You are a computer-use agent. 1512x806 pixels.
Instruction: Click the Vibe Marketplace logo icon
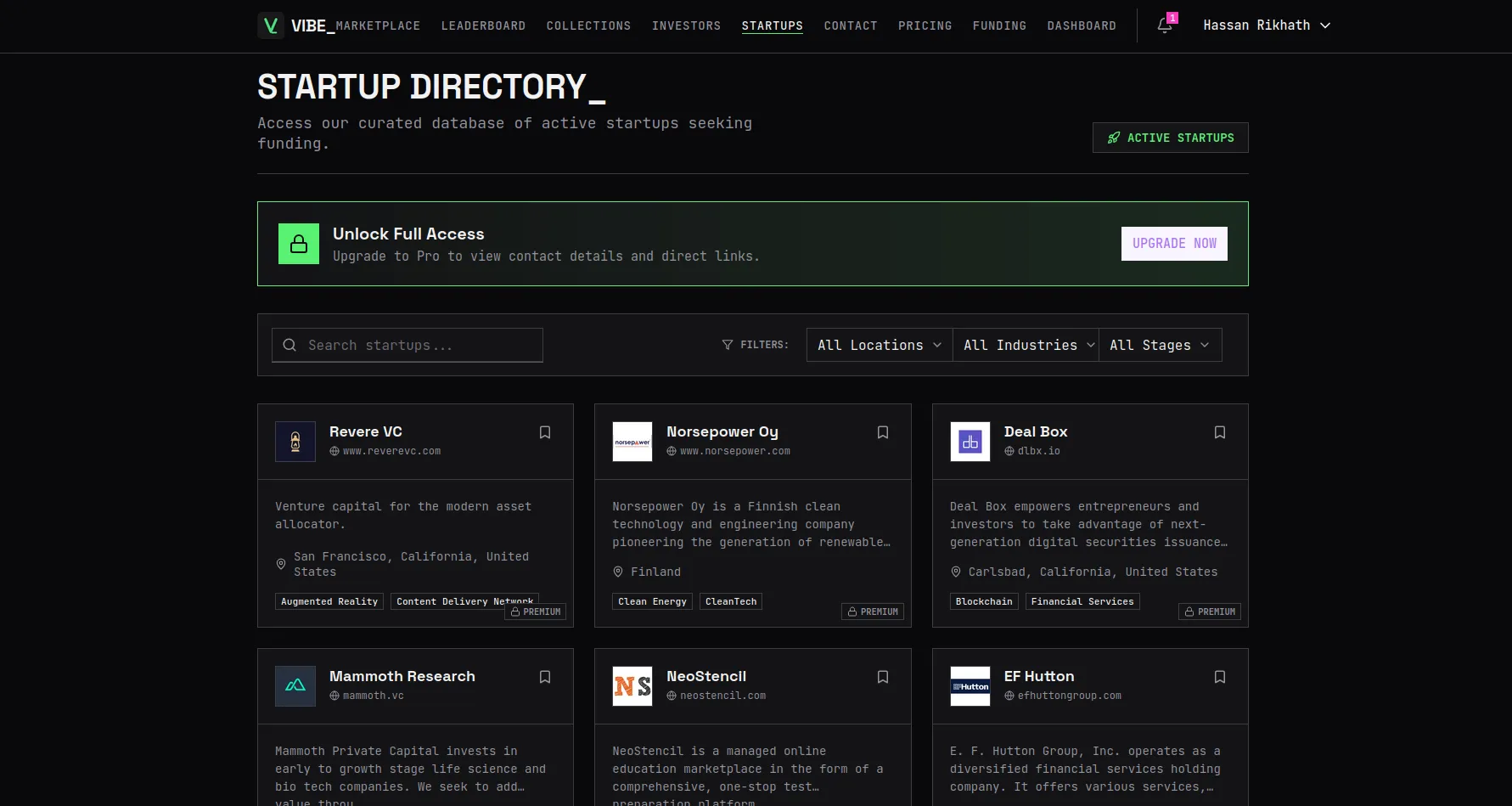(271, 25)
